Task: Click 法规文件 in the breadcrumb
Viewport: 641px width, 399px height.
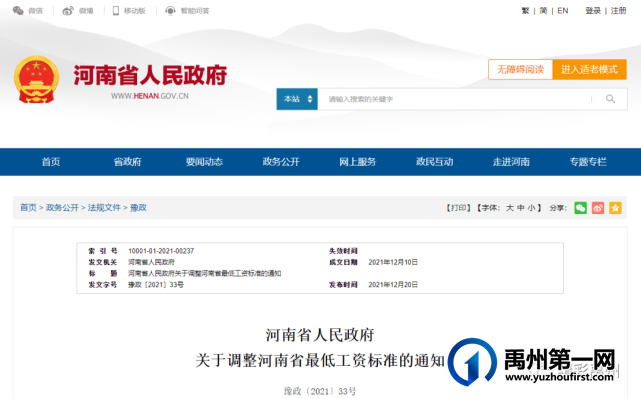Action: (104, 208)
